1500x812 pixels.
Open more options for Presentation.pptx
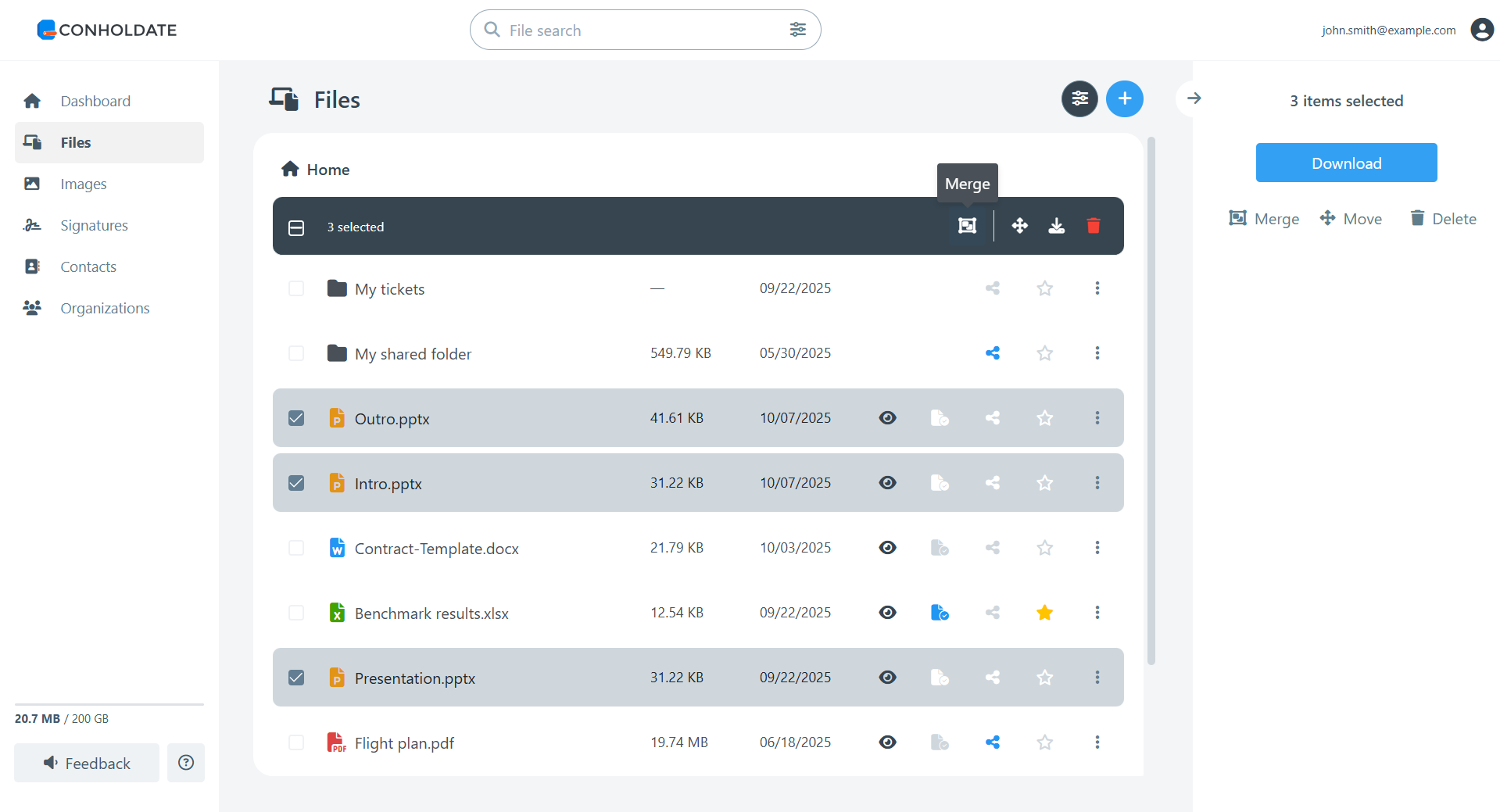[x=1097, y=678]
